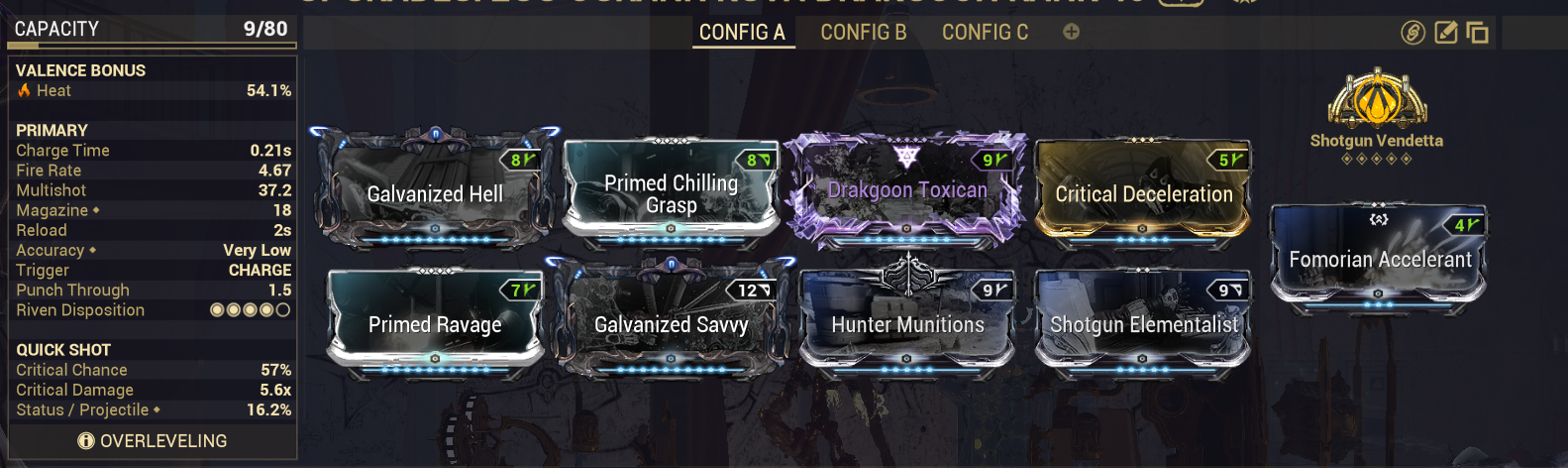Image resolution: width=1568 pixels, height=468 pixels.
Task: Choose the Fomorian Accelerant exilus mod
Action: click(1379, 258)
